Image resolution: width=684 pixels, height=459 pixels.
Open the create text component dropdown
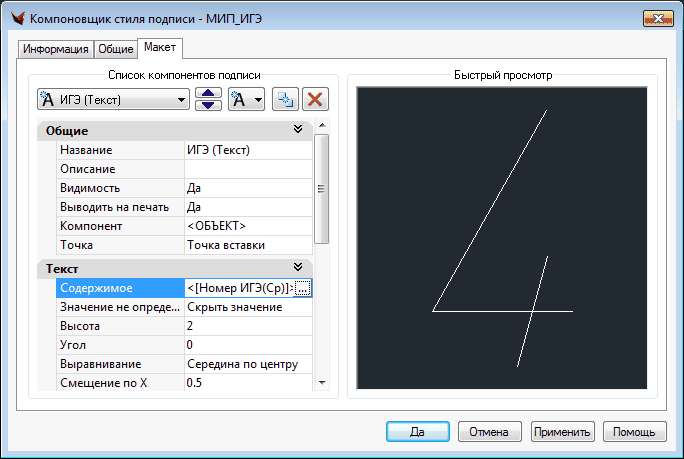click(245, 100)
